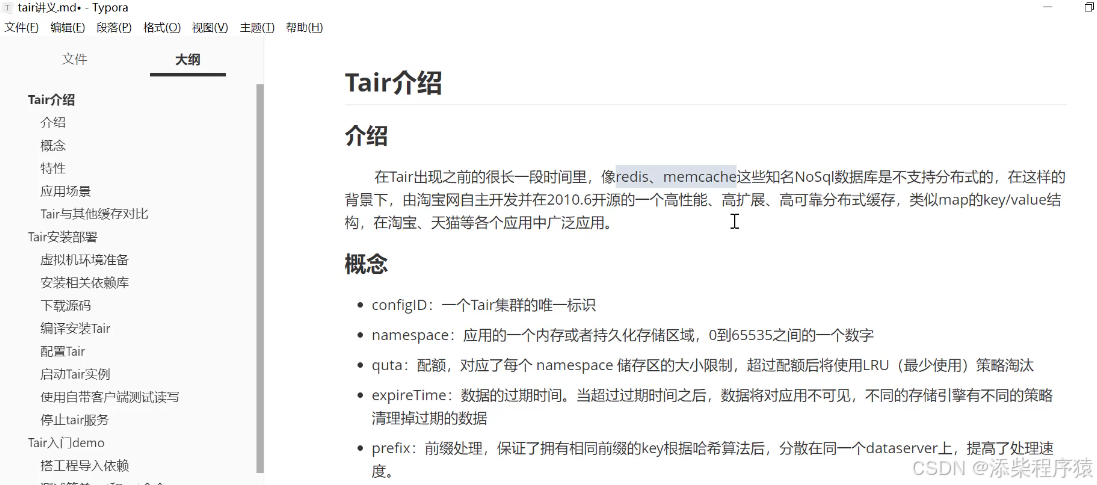Screen dimensions: 1097x485
Task: Click the configID bullet line
Action: [483, 305]
